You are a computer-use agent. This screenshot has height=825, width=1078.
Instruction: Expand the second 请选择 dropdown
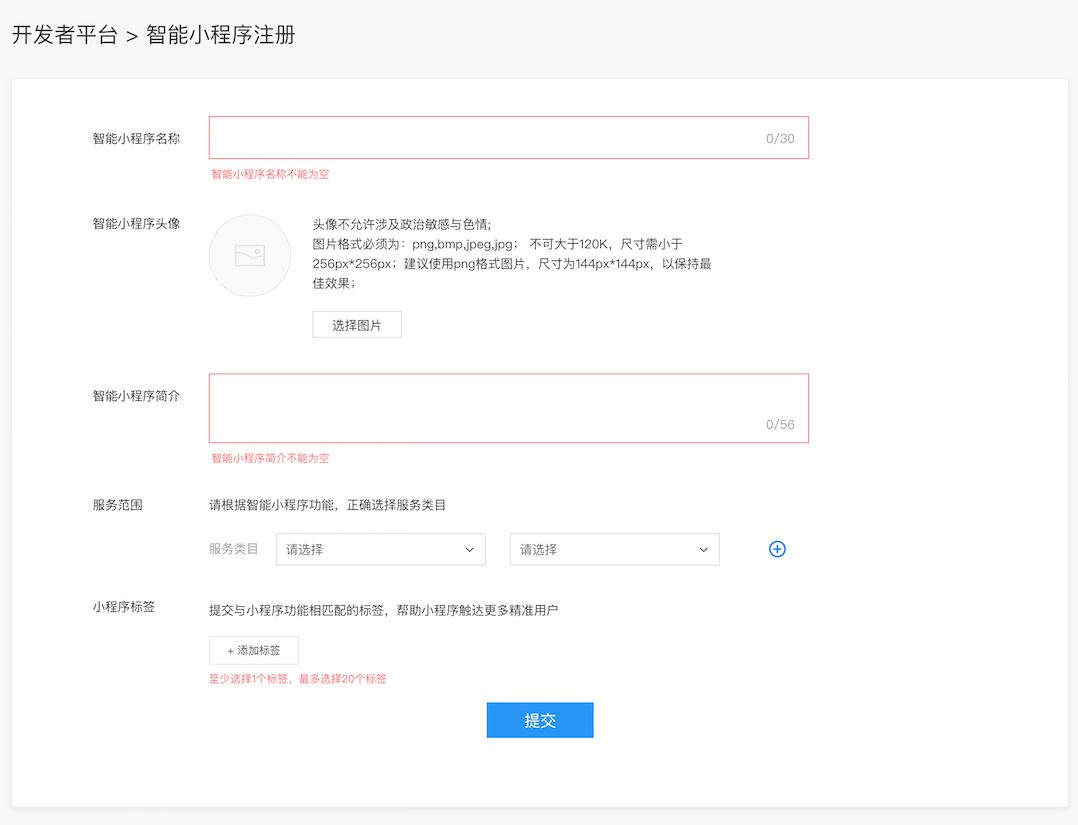614,550
